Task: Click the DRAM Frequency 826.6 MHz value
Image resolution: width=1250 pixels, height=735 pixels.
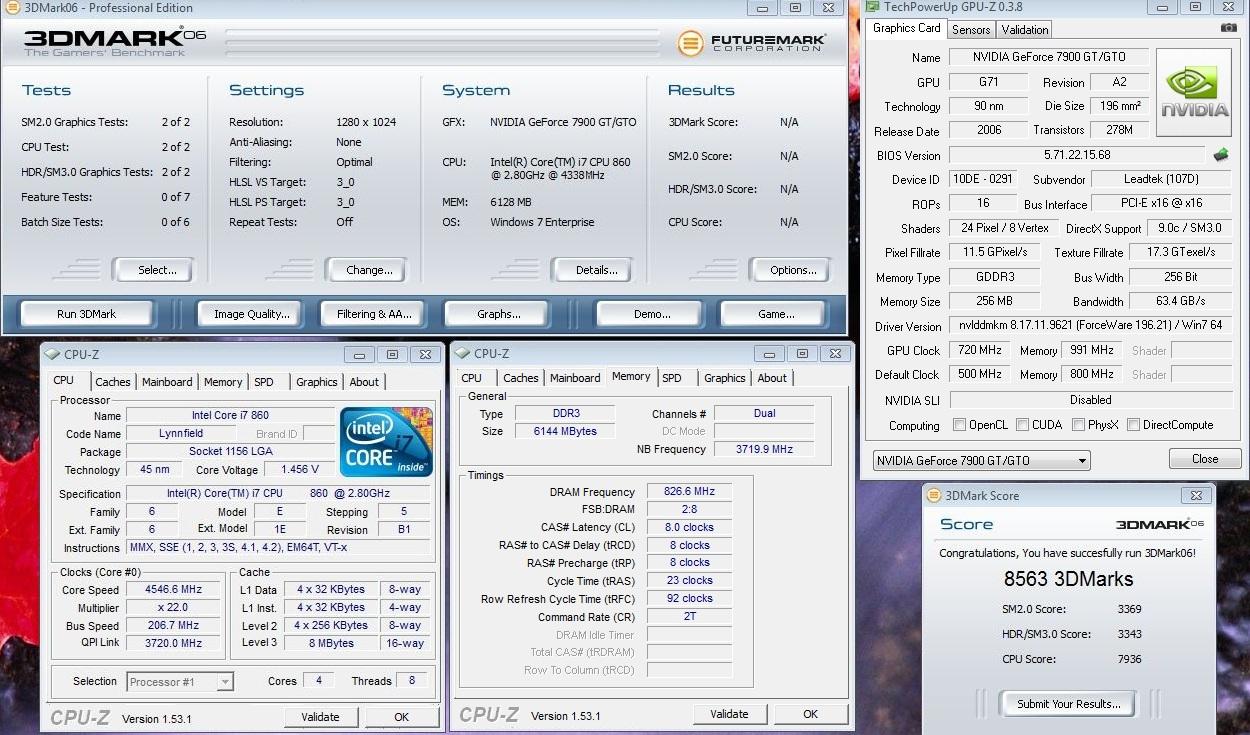Action: click(690, 492)
